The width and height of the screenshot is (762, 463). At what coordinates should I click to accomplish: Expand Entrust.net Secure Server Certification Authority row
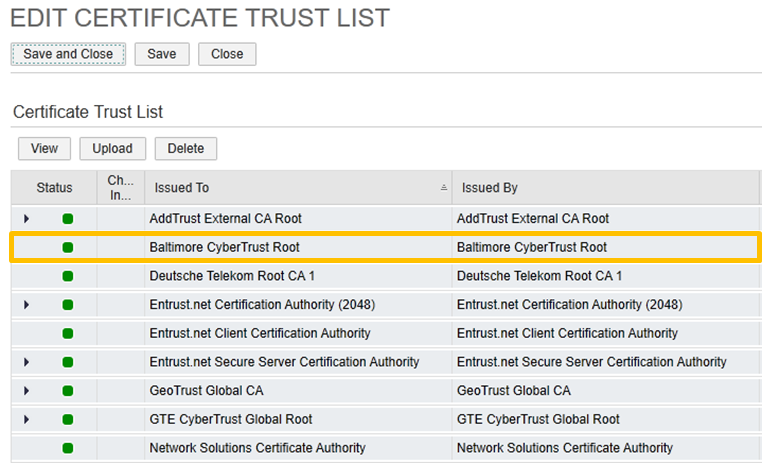point(27,362)
